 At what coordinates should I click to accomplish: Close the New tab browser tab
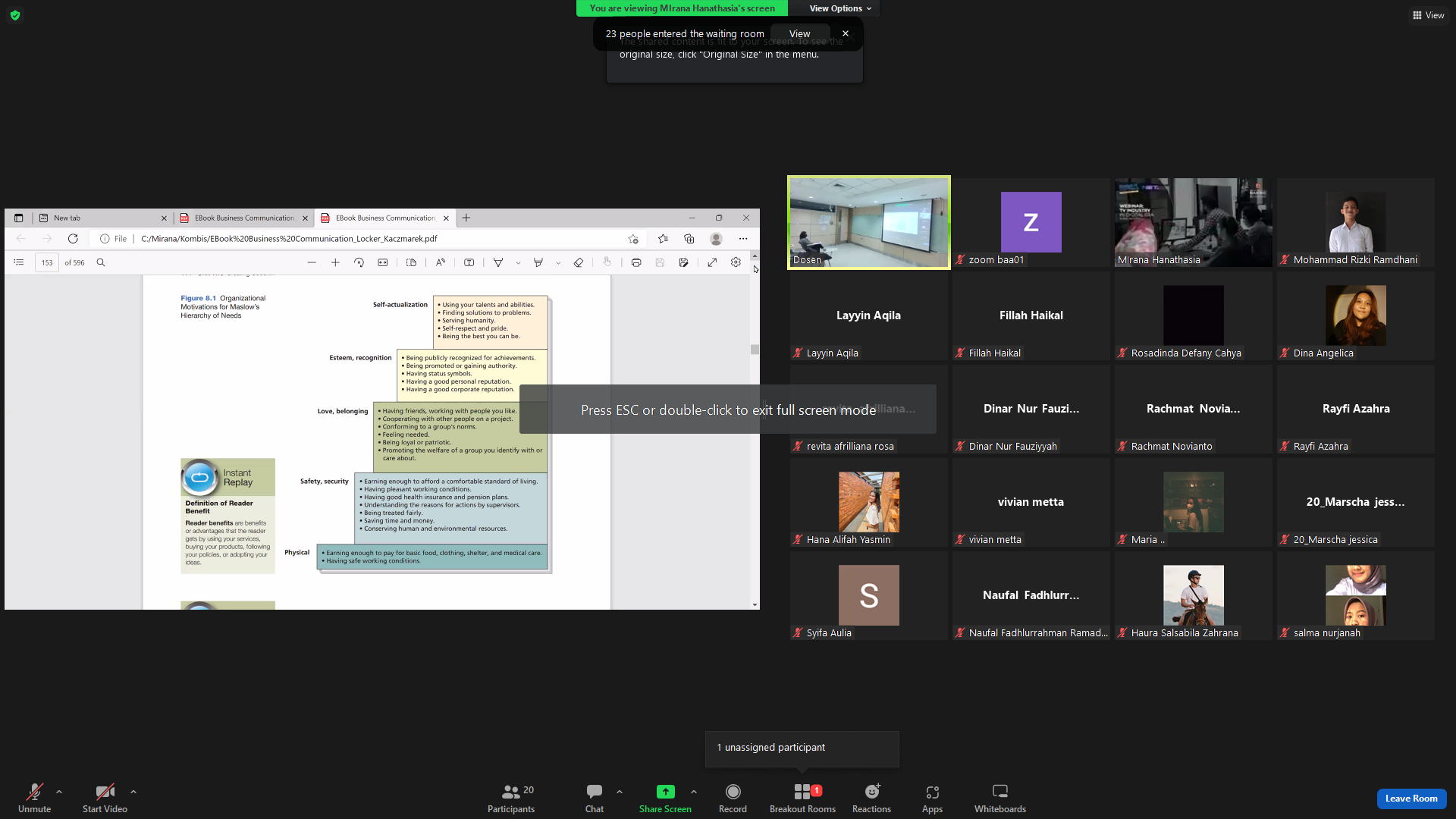click(x=164, y=218)
